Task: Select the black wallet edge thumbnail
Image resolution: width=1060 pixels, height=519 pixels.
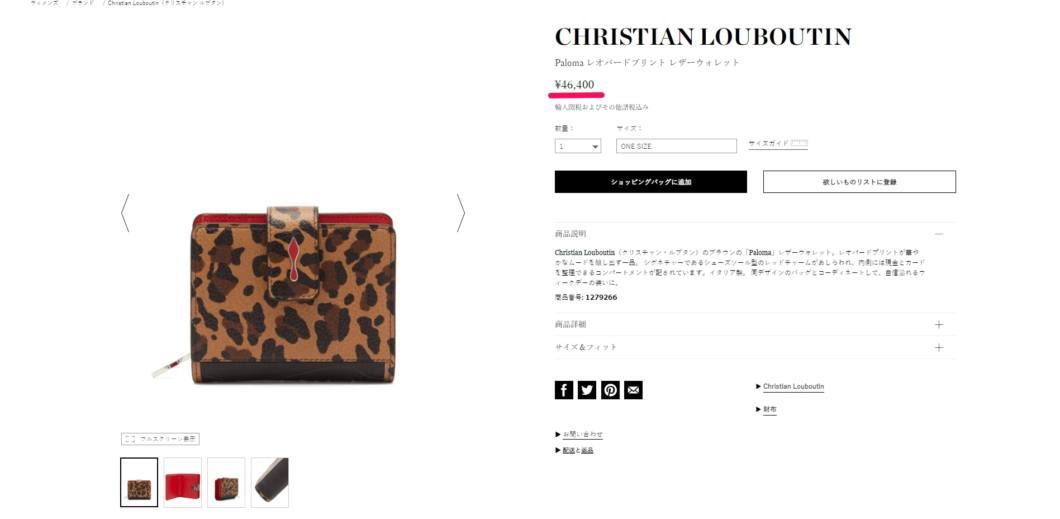Action: (x=270, y=482)
